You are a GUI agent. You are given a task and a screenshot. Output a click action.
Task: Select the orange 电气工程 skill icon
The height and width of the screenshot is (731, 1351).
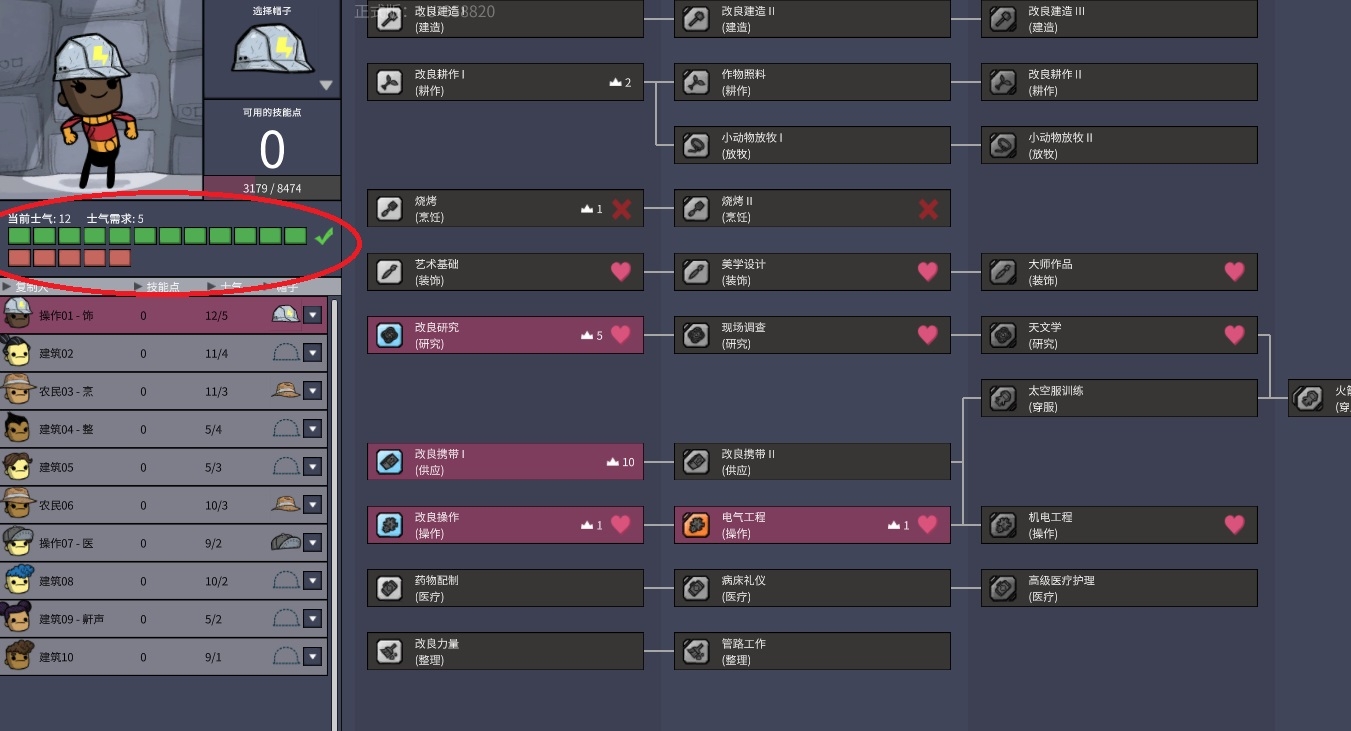coord(696,525)
